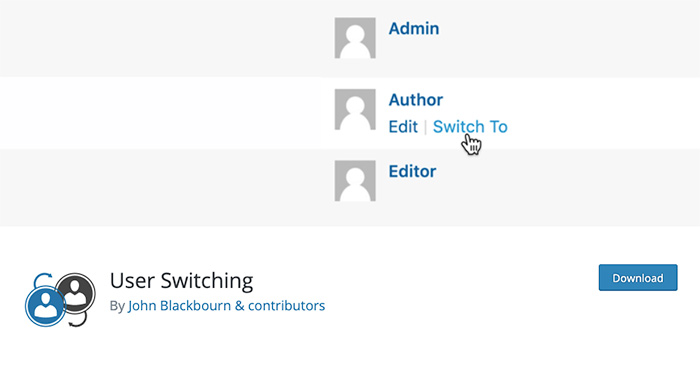This screenshot has height=374, width=700.
Task: Click the Editor user avatar
Action: 355,181
